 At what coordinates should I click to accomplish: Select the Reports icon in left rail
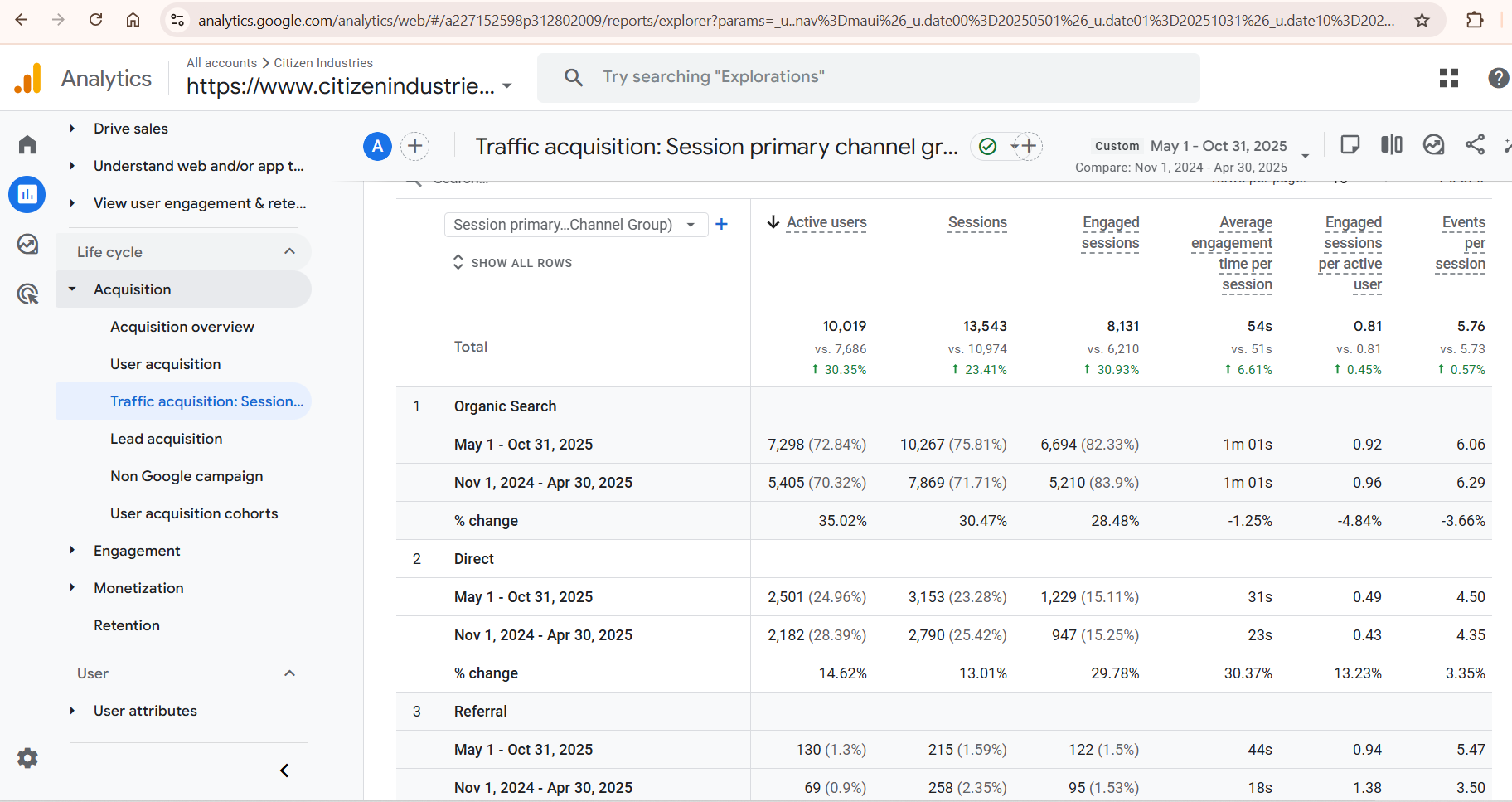[x=27, y=195]
